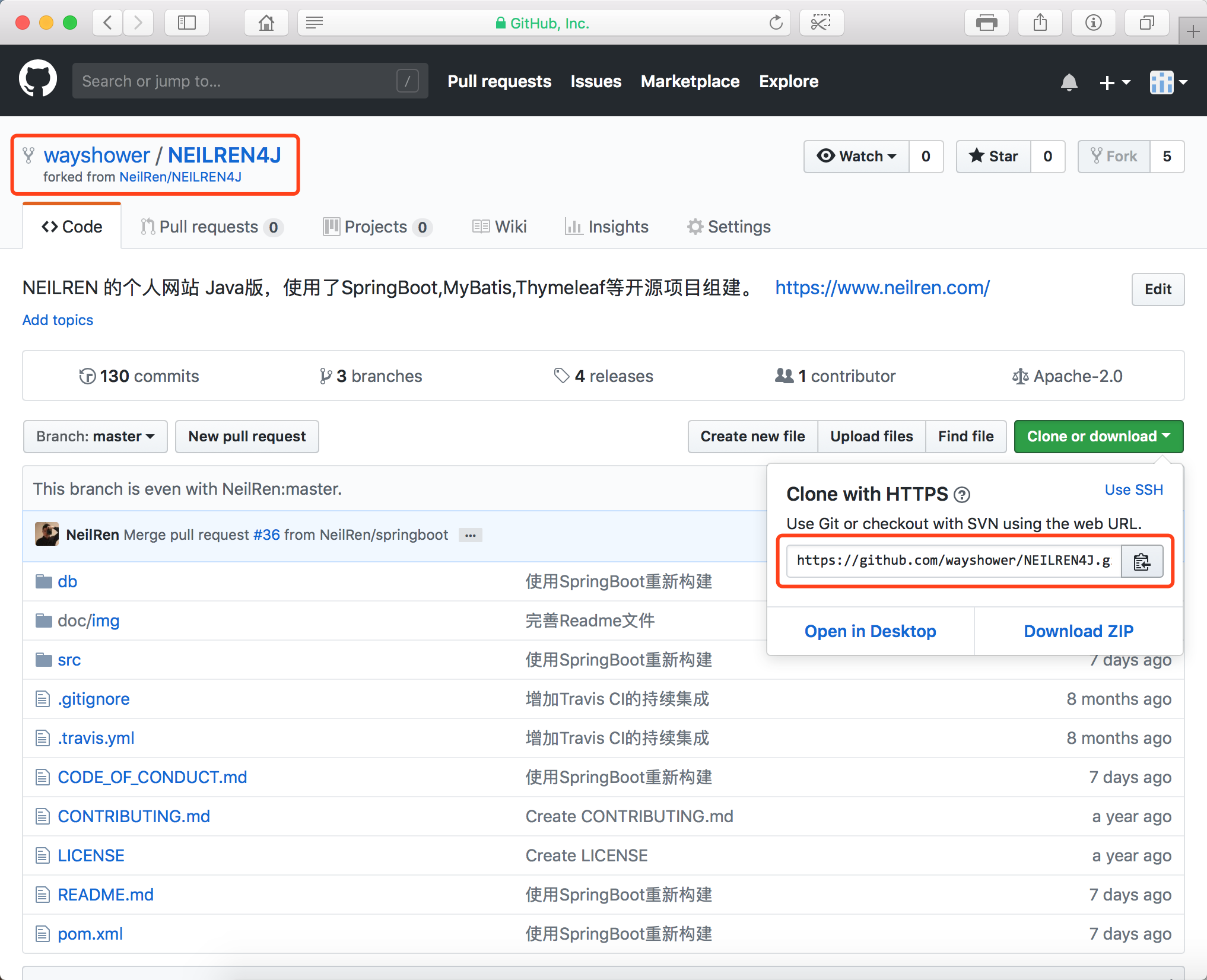Reload the page
The height and width of the screenshot is (980, 1207).
(776, 23)
